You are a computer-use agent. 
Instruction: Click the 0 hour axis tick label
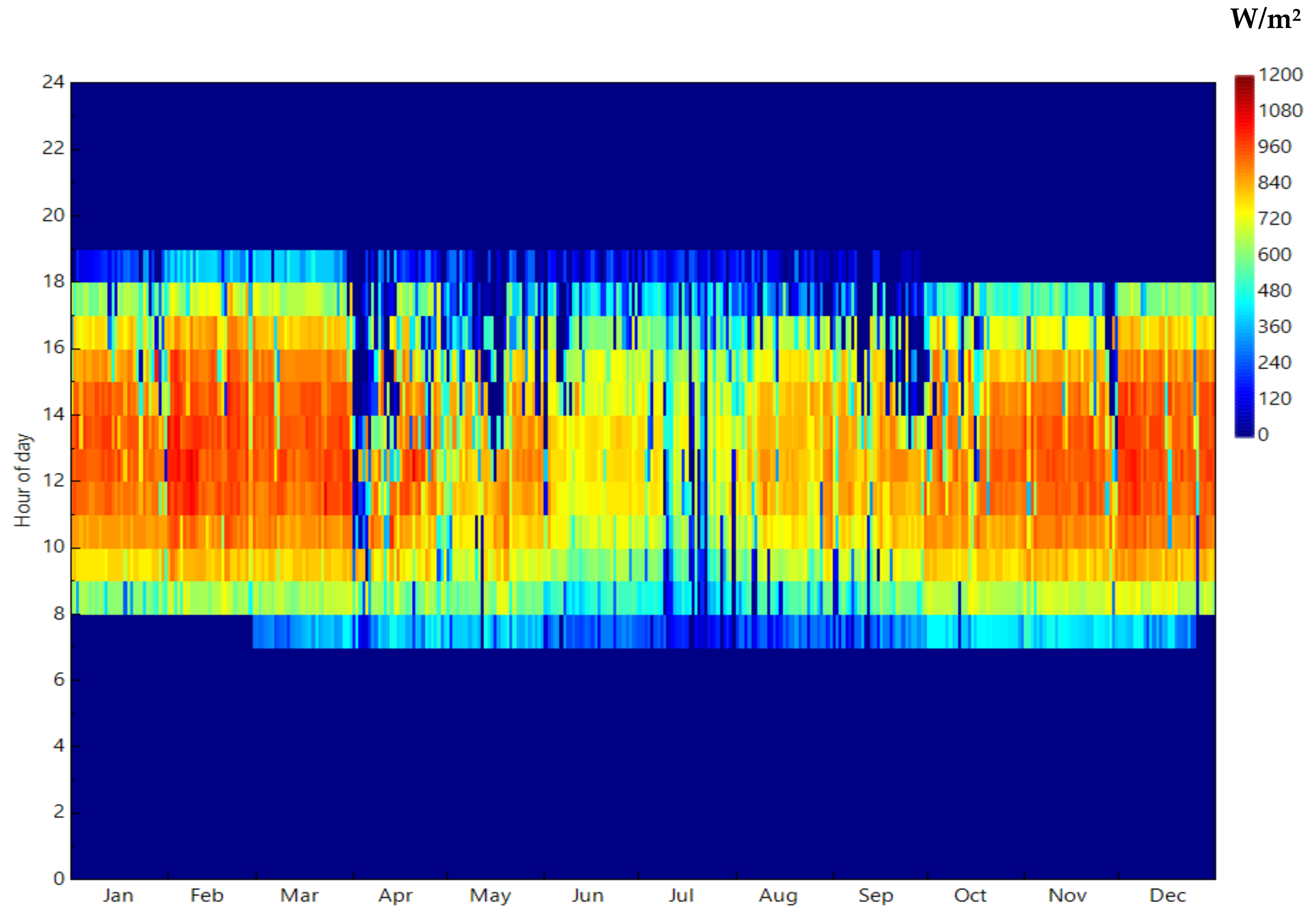pyautogui.click(x=59, y=878)
